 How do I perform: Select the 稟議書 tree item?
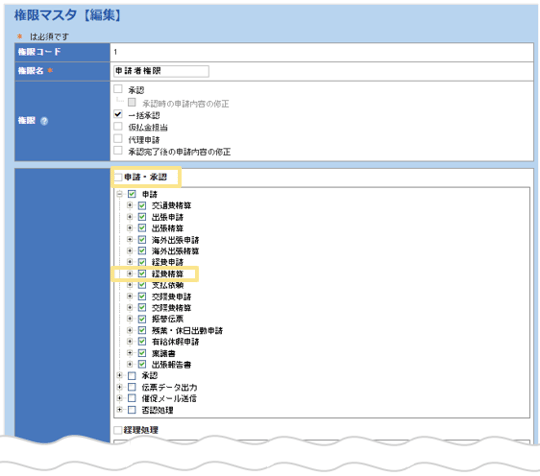pos(164,353)
